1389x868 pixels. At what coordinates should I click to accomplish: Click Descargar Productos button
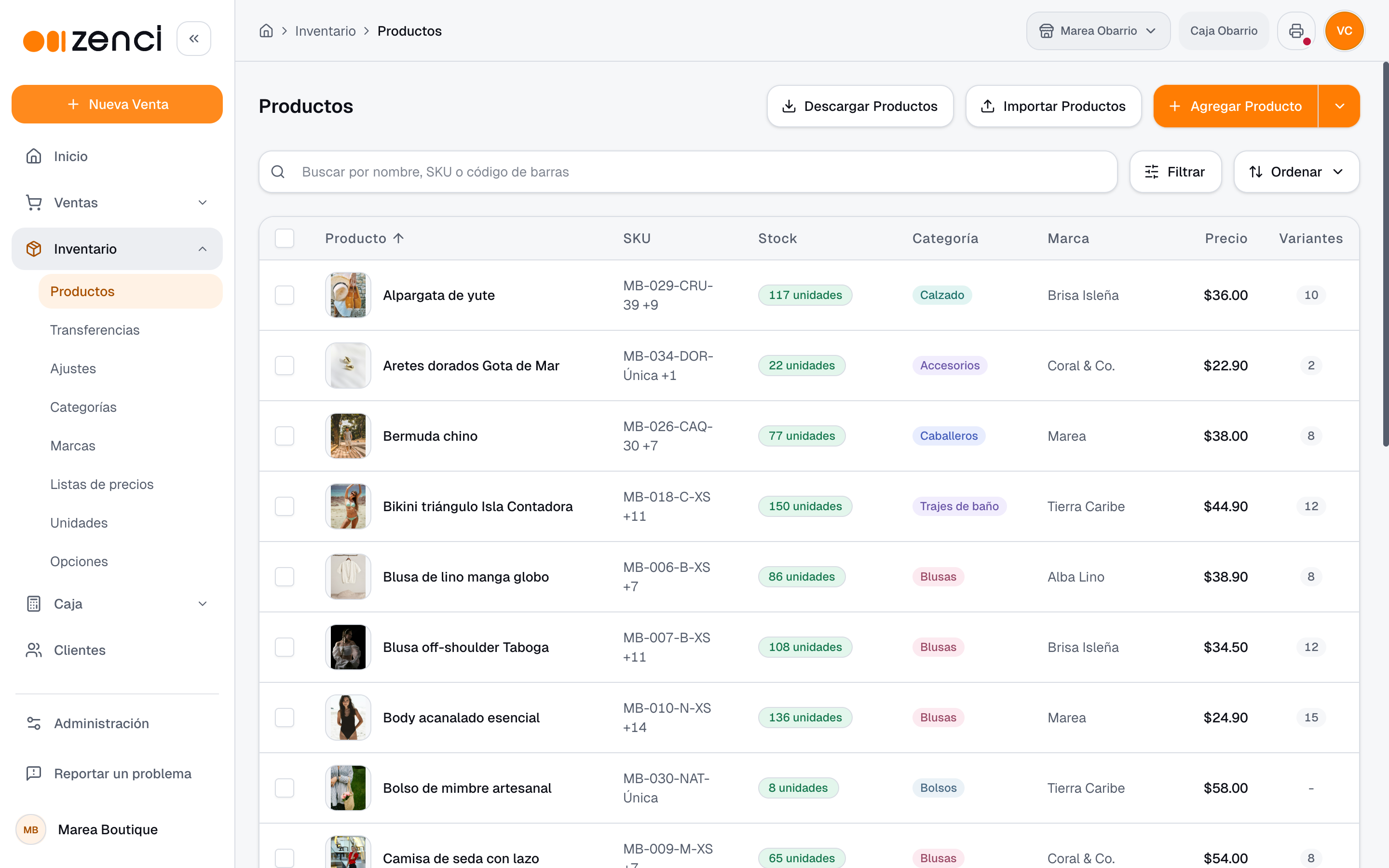(860, 106)
